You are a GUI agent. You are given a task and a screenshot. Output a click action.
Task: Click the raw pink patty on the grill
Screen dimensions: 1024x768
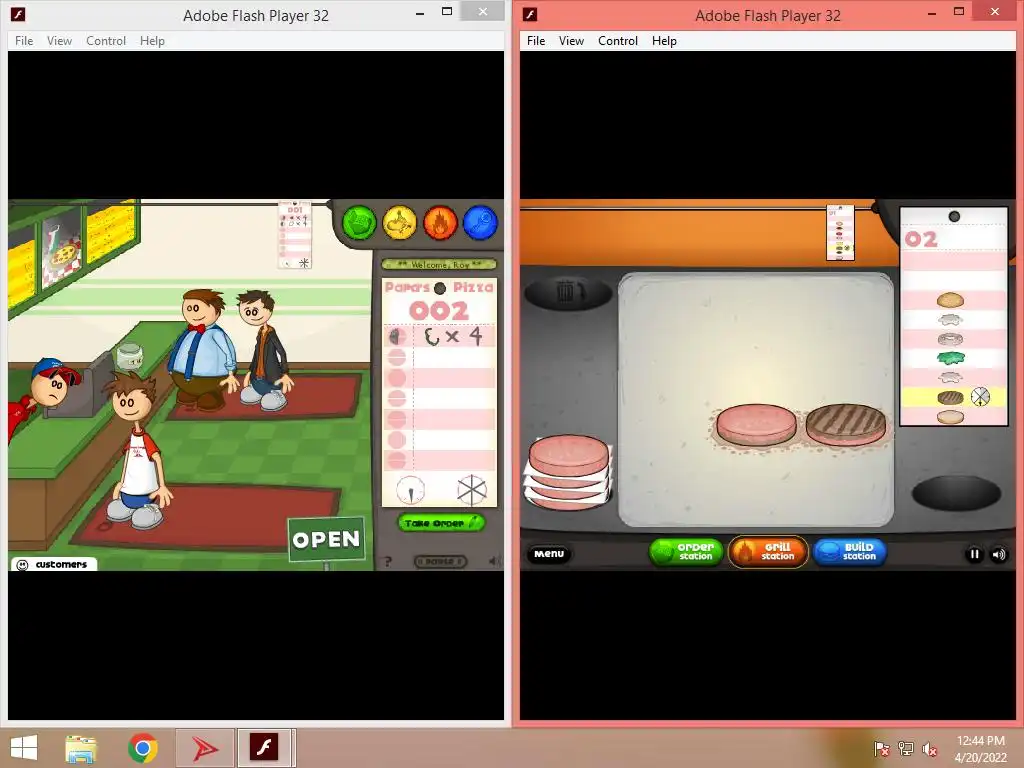(x=756, y=425)
